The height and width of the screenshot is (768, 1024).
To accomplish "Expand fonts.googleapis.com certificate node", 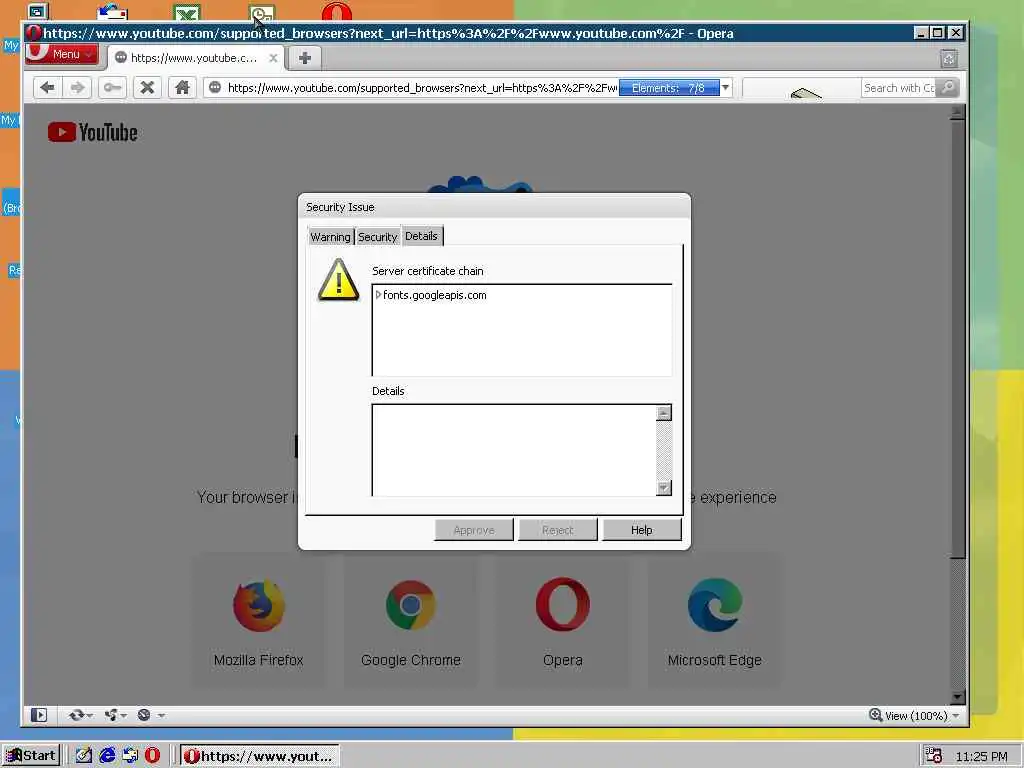I will tap(378, 295).
